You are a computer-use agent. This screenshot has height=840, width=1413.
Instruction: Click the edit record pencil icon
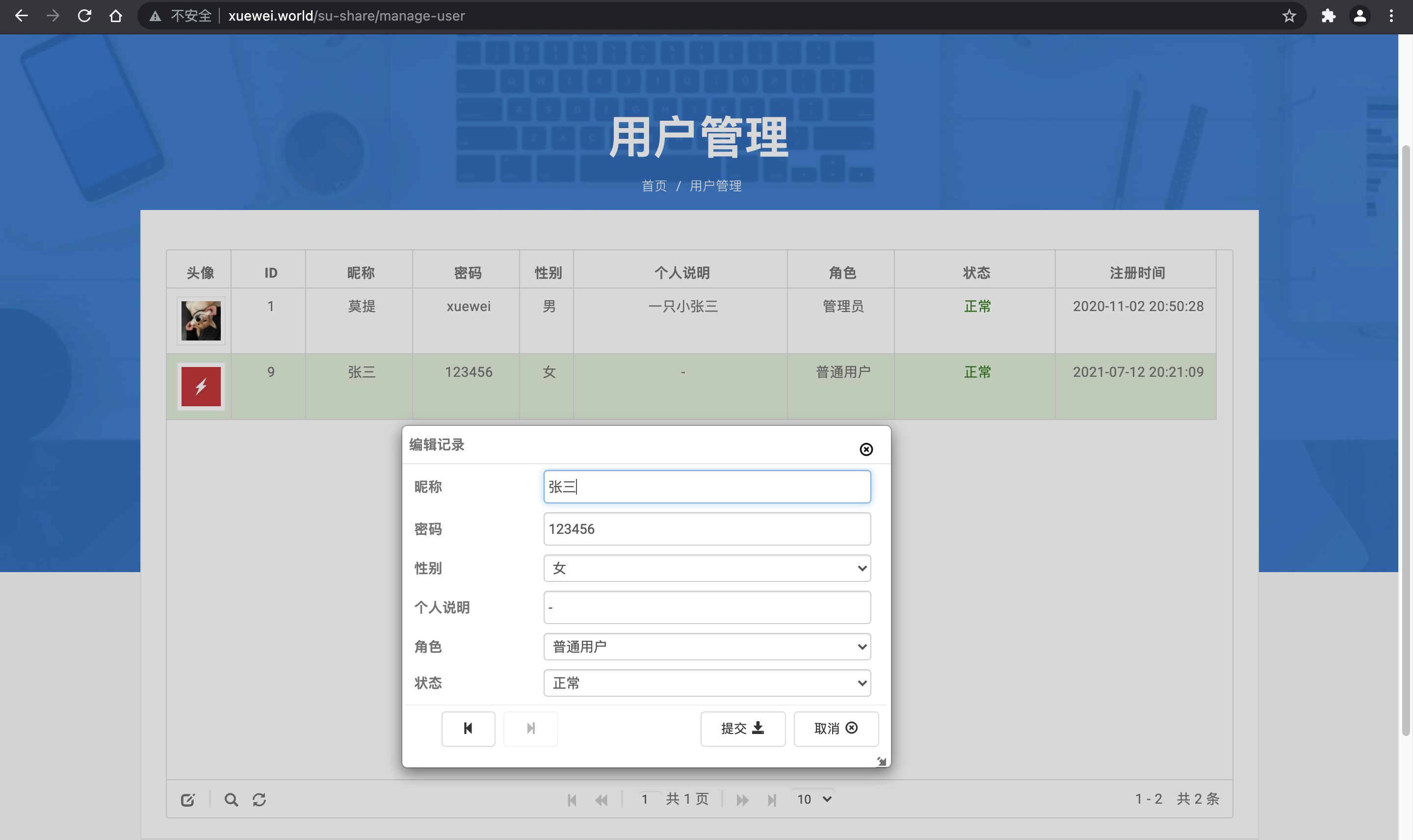[x=187, y=799]
